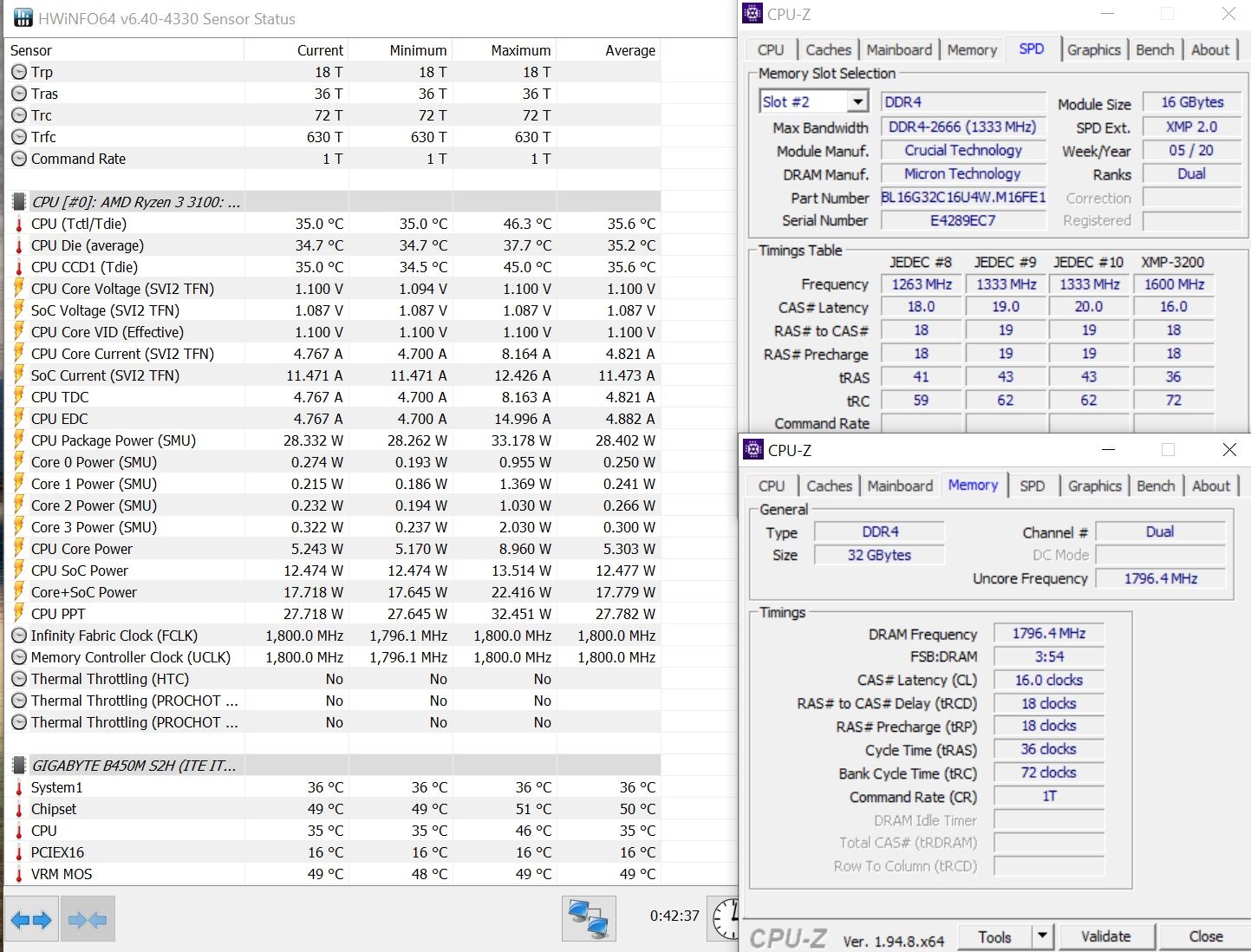Select the CPU TDC sensor row
Screen dimensions: 1251x952
332,397
